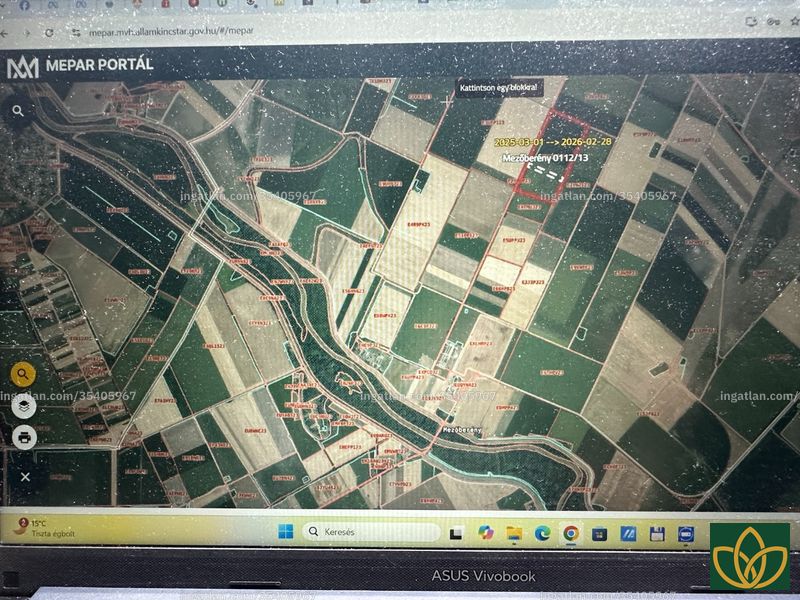Click the Keresés taskbar search box
The width and height of the screenshot is (800, 600).
point(371,532)
